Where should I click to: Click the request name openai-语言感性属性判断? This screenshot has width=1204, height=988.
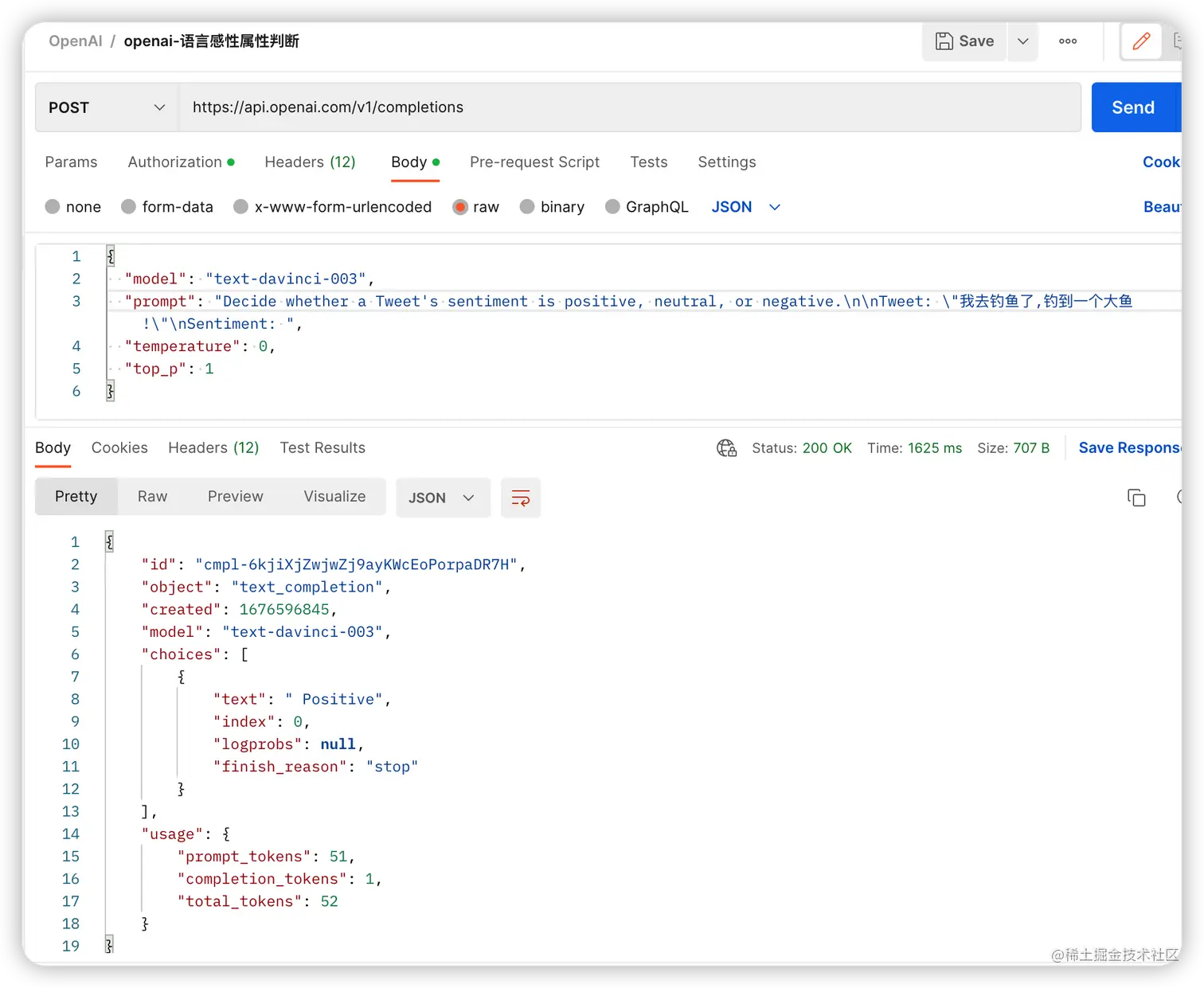(x=211, y=41)
